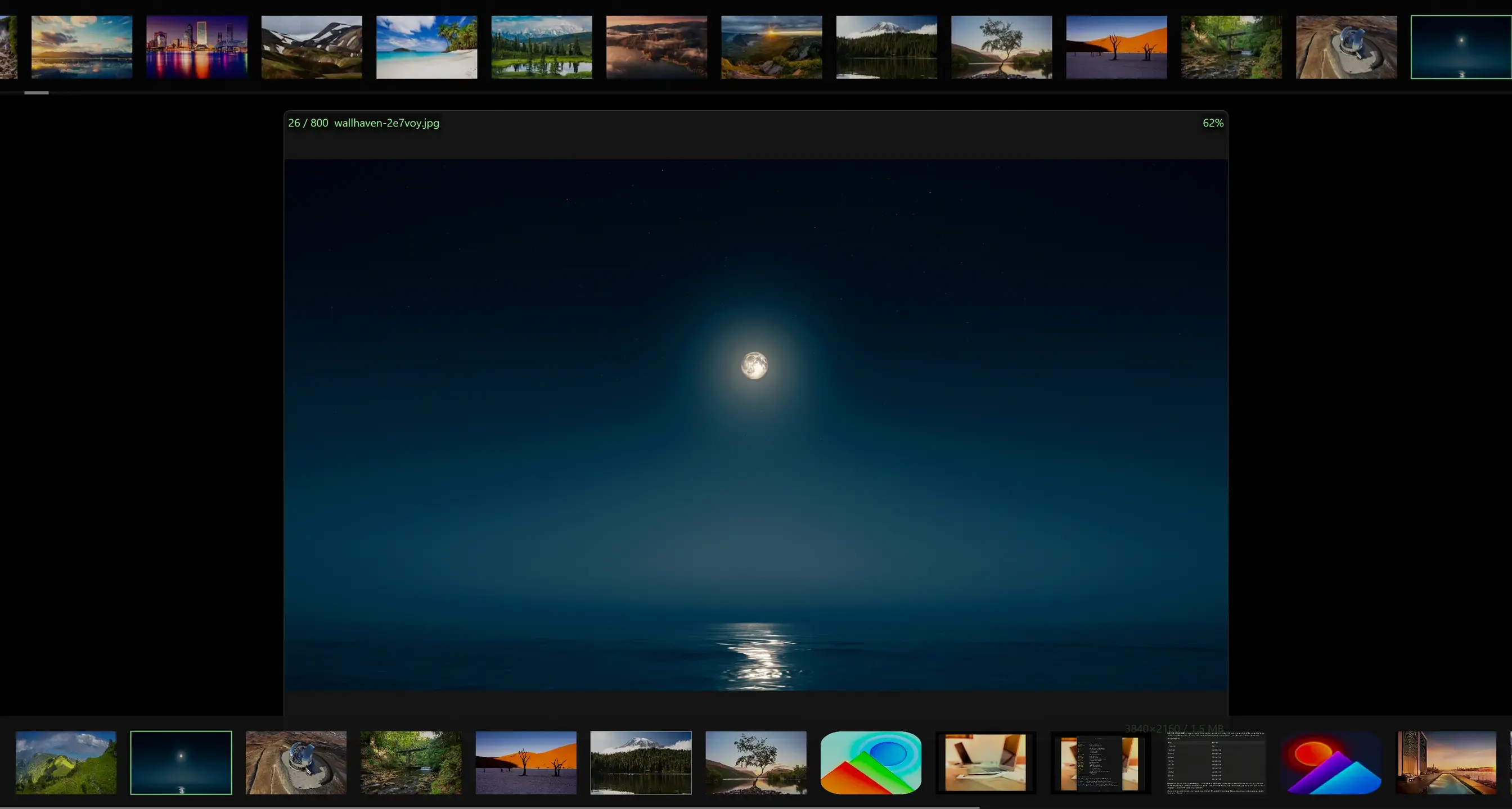Select lone tree lake thumbnail in top strip
The width and height of the screenshot is (1512, 809).
point(1002,47)
